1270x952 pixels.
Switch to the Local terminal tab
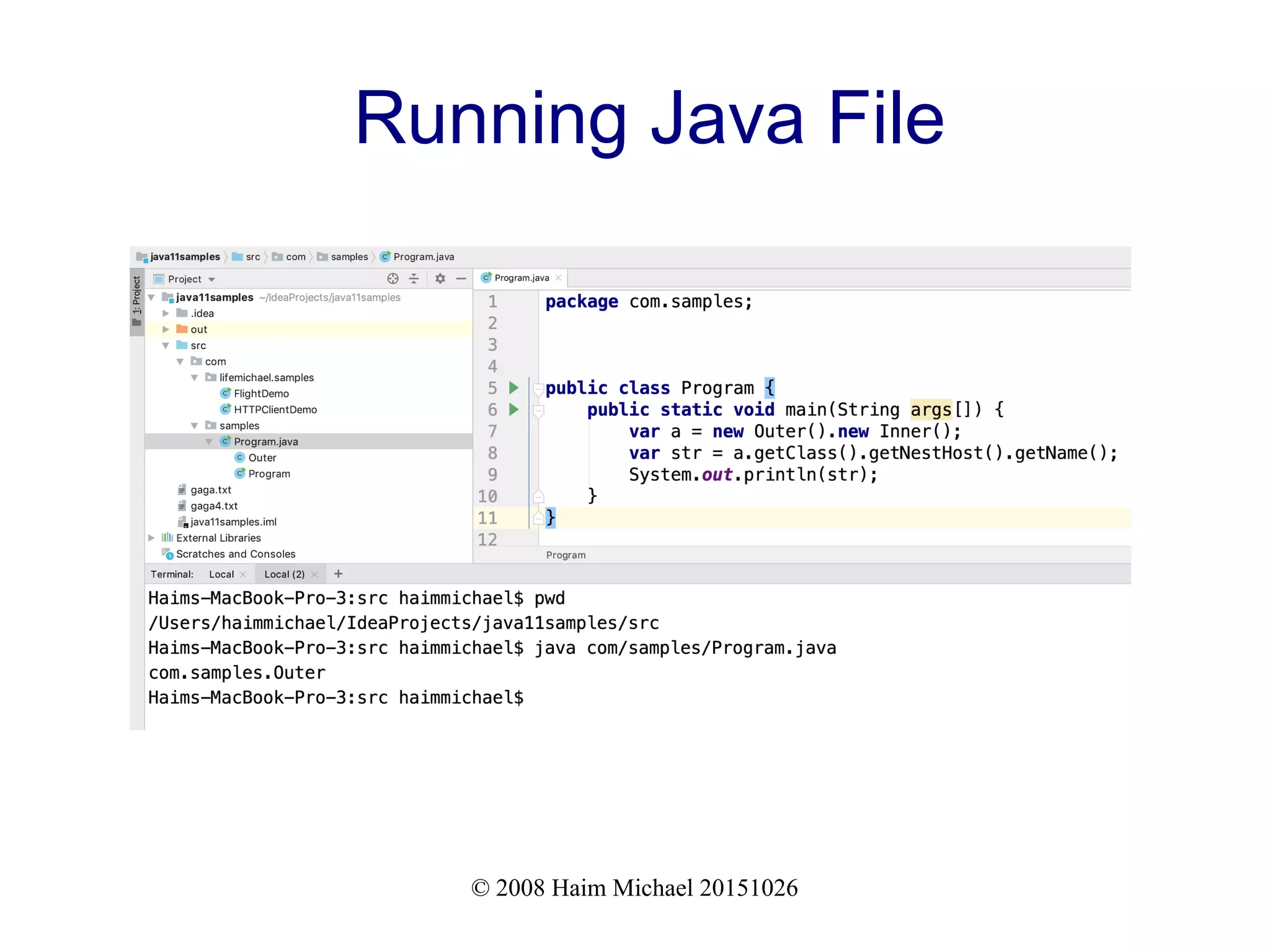click(221, 575)
